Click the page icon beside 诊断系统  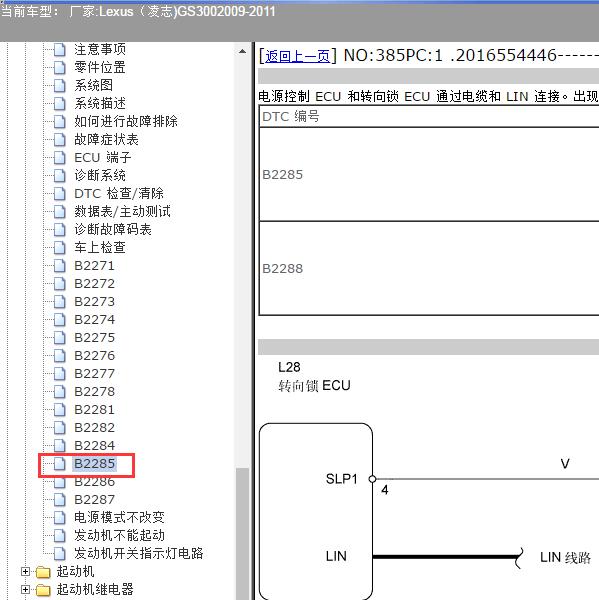[x=59, y=175]
